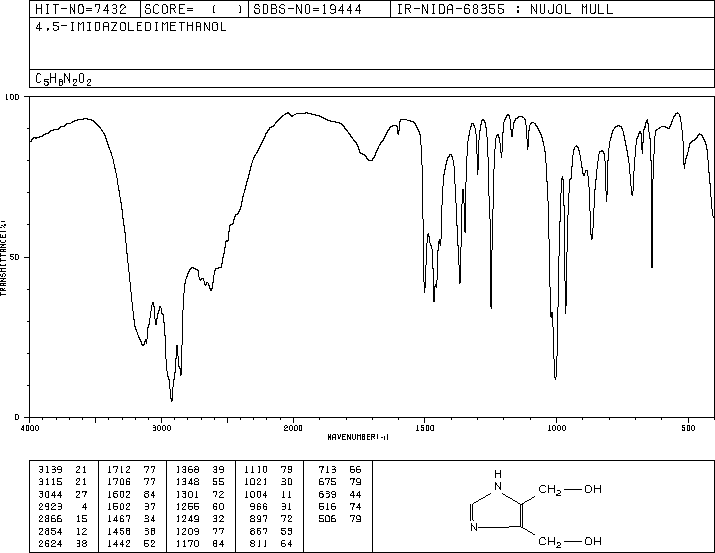Image resolution: width=715 pixels, height=553 pixels.
Task: Select peak table entry 1004
Action: point(256,494)
